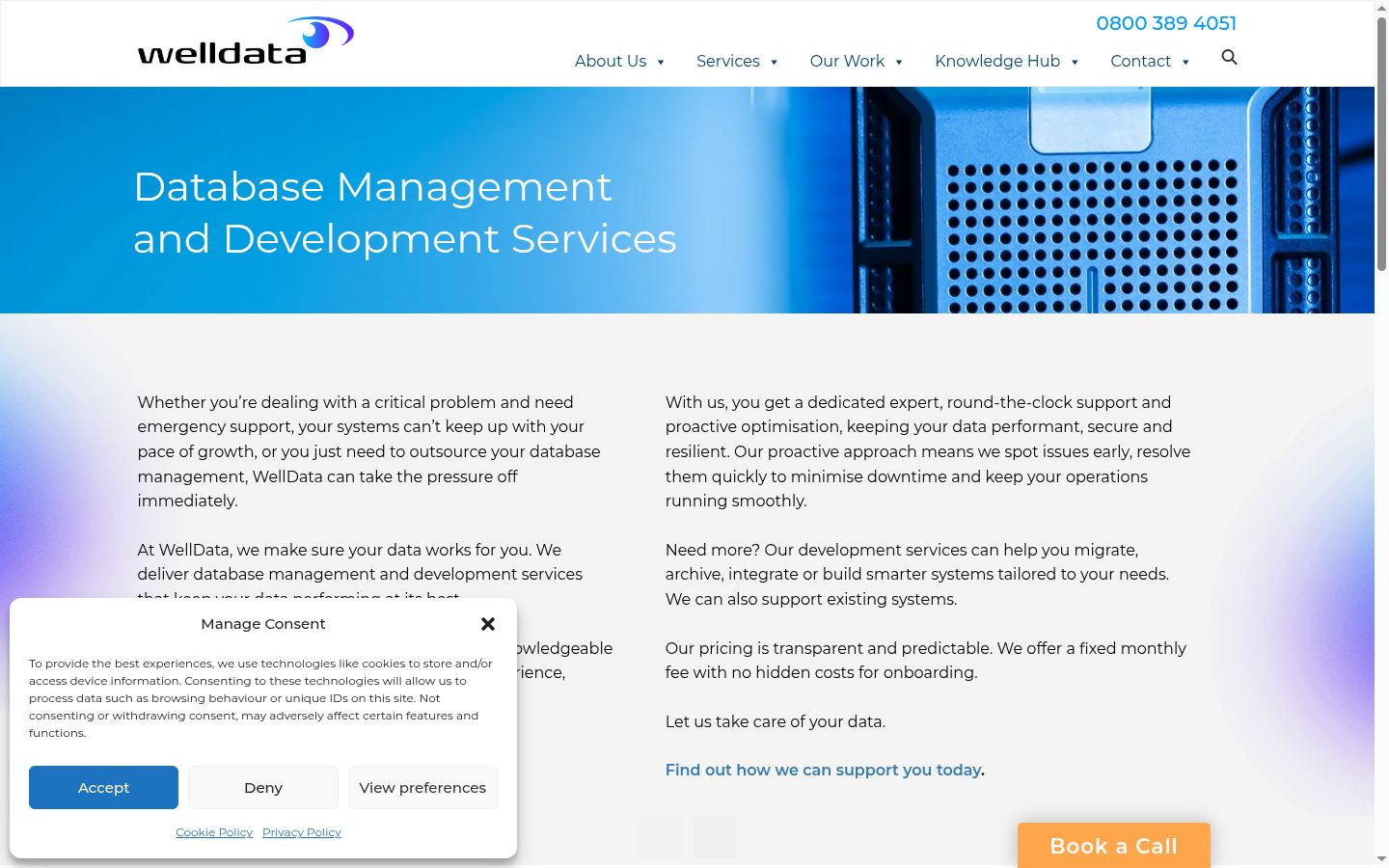This screenshot has width=1389, height=868.
Task: Click the scrollbar up arrow
Action: tap(1381, 8)
